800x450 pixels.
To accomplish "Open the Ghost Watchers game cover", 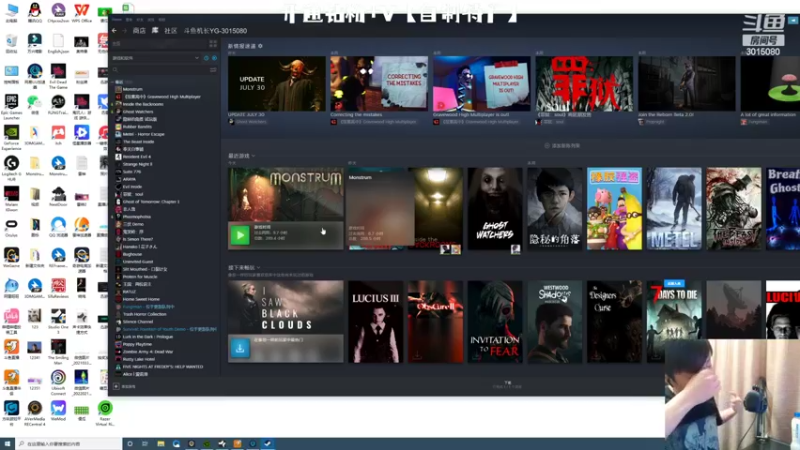I will [495, 209].
